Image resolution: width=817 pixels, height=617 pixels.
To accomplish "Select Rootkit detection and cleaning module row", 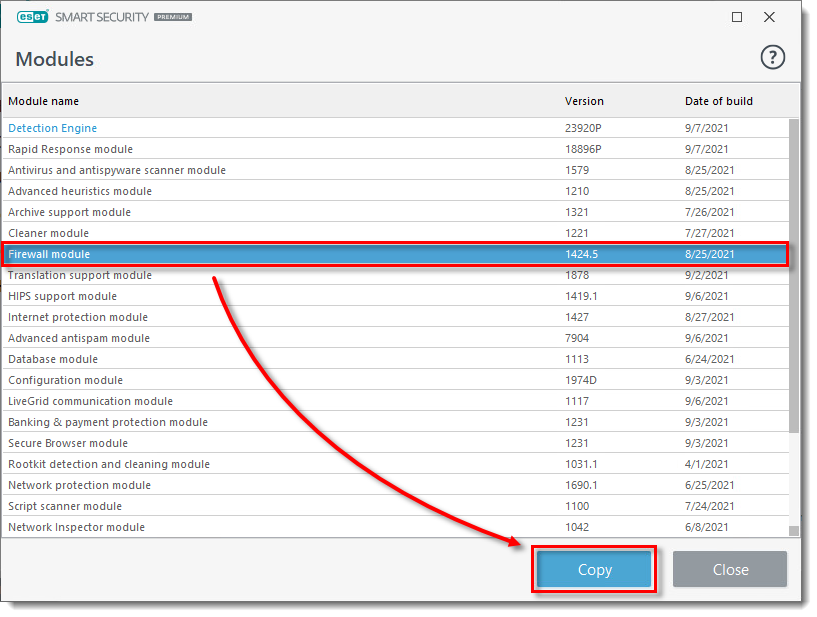I will click(396, 464).
